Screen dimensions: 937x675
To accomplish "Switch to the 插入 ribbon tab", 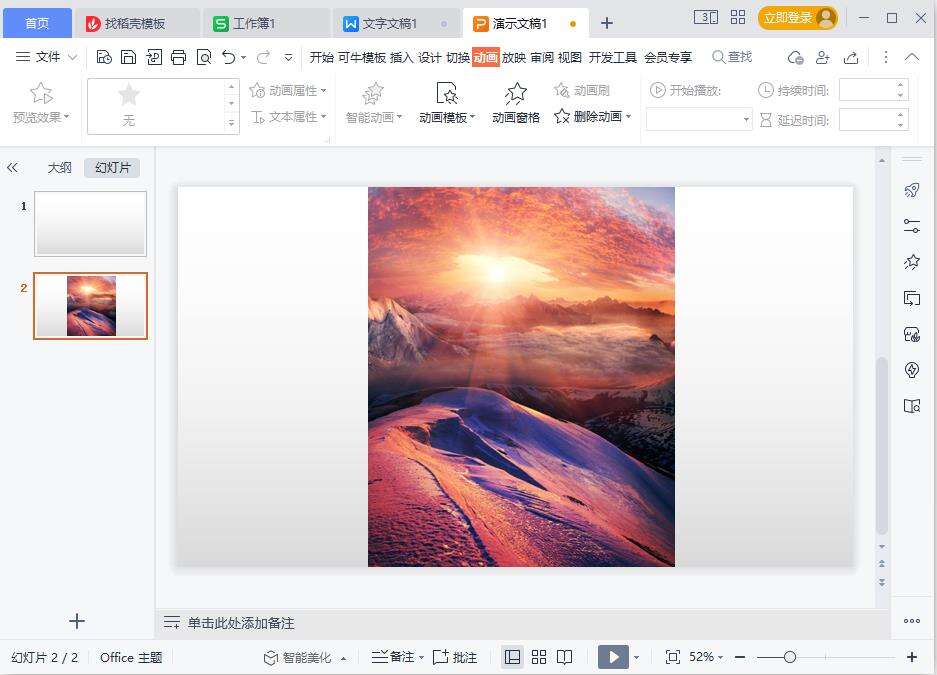I will (x=401, y=57).
